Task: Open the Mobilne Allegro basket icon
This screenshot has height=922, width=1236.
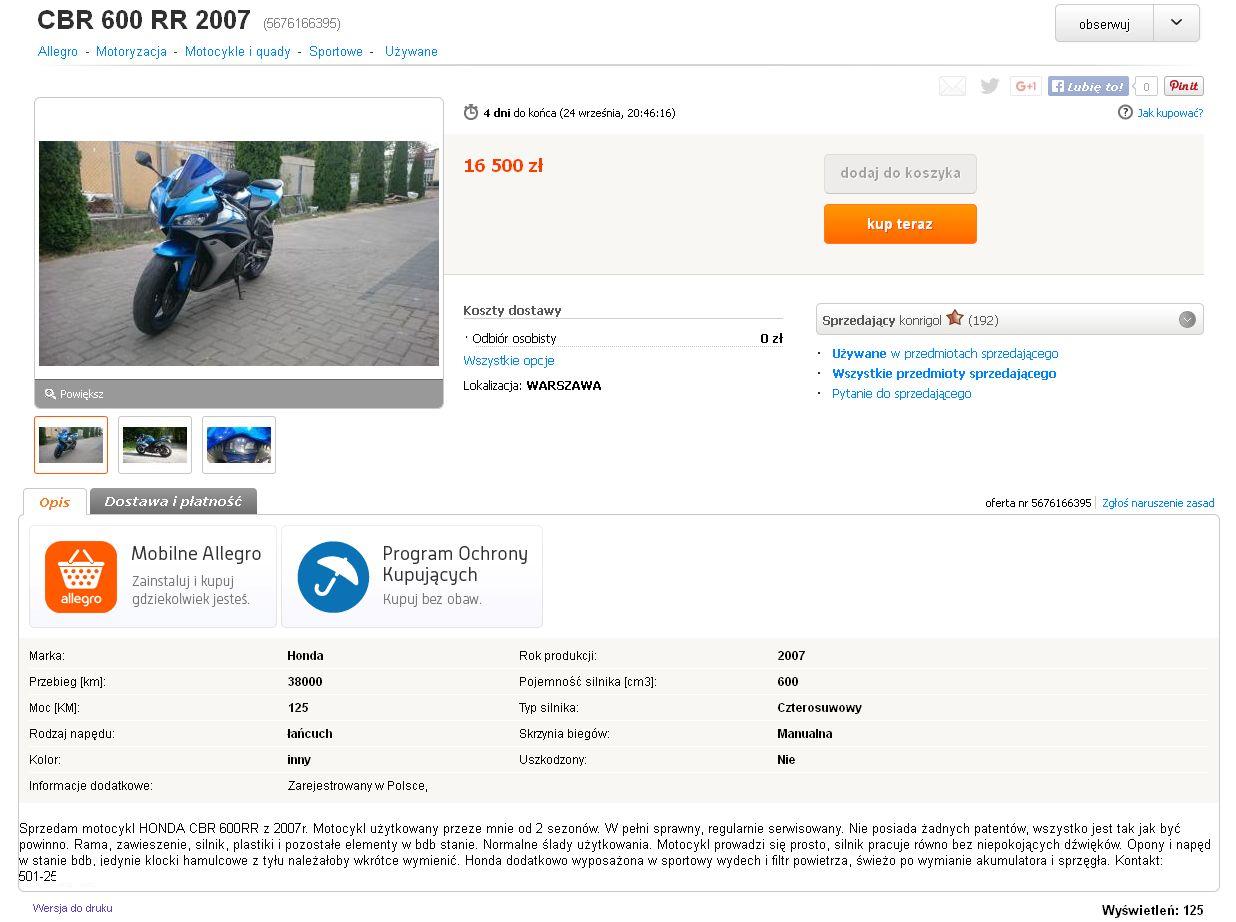Action: (81, 577)
